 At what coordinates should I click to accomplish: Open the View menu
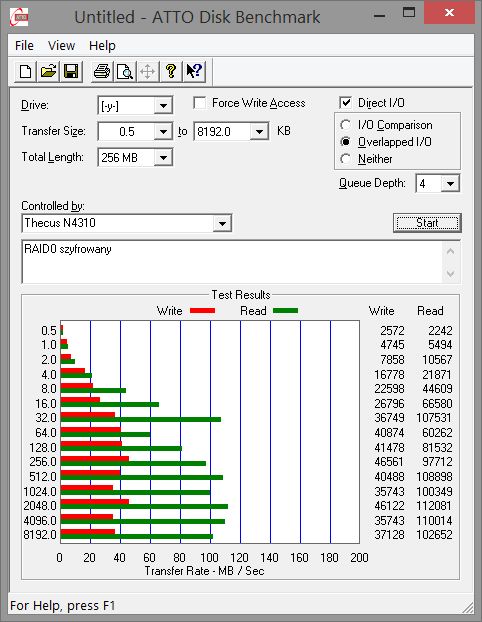[61, 46]
